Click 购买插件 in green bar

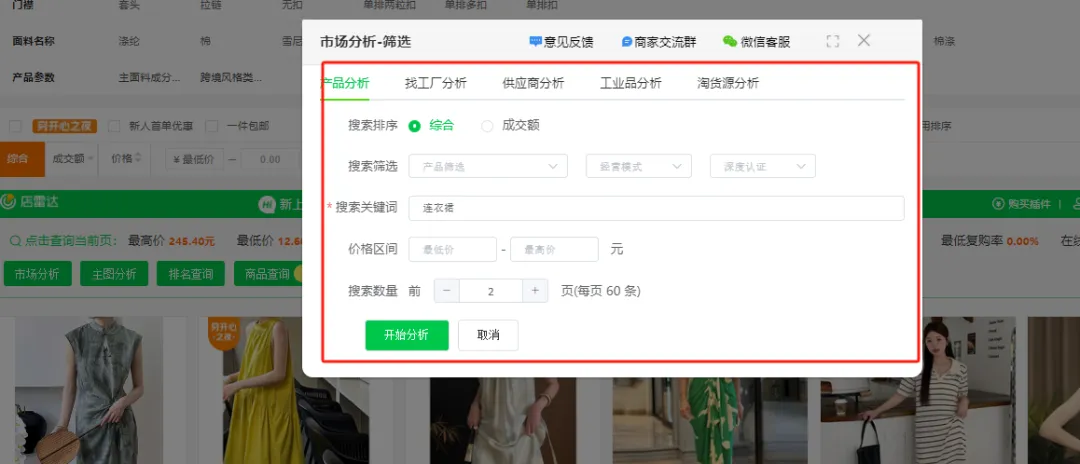click(x=1021, y=204)
